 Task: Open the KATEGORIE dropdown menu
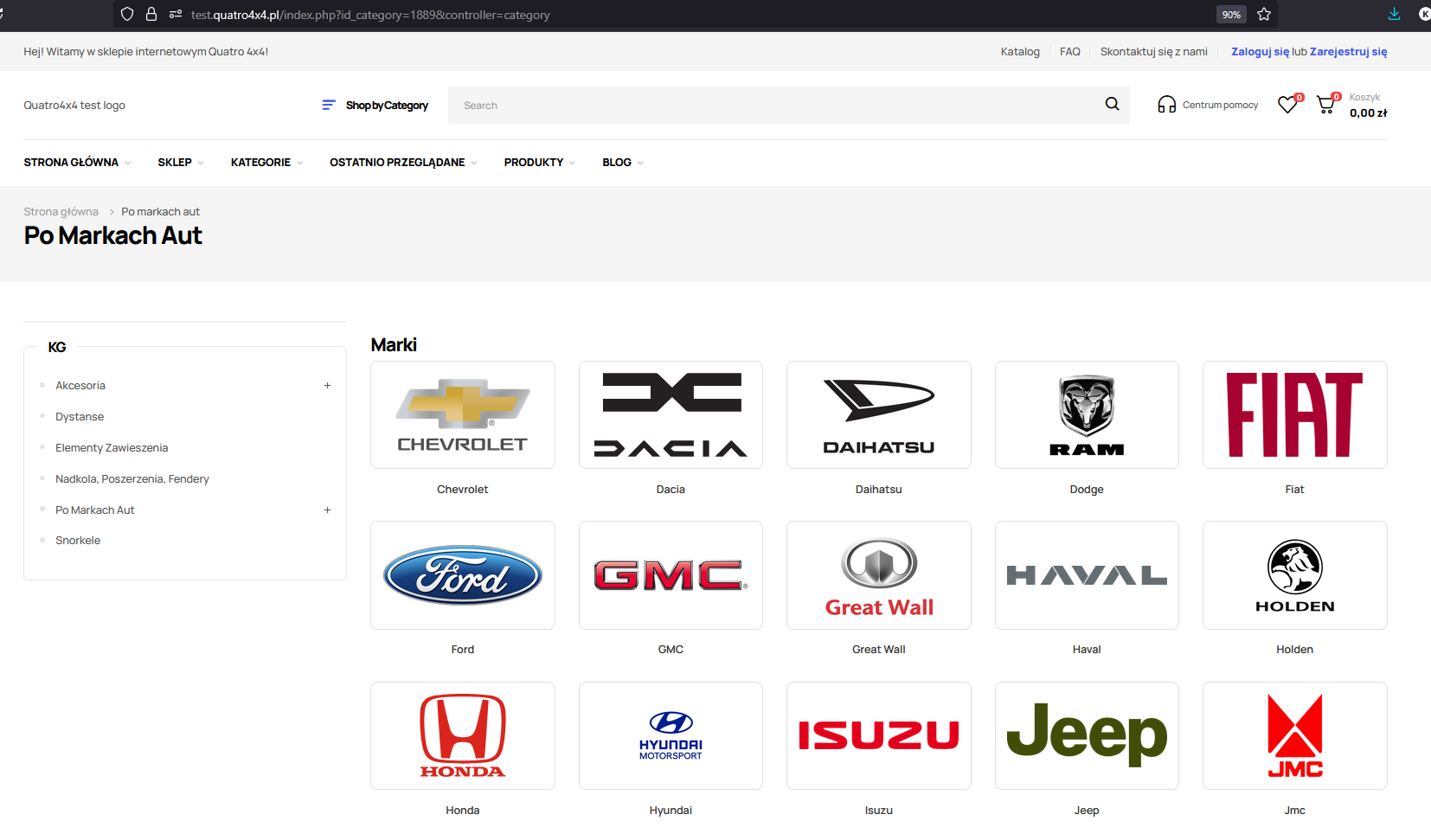(266, 163)
